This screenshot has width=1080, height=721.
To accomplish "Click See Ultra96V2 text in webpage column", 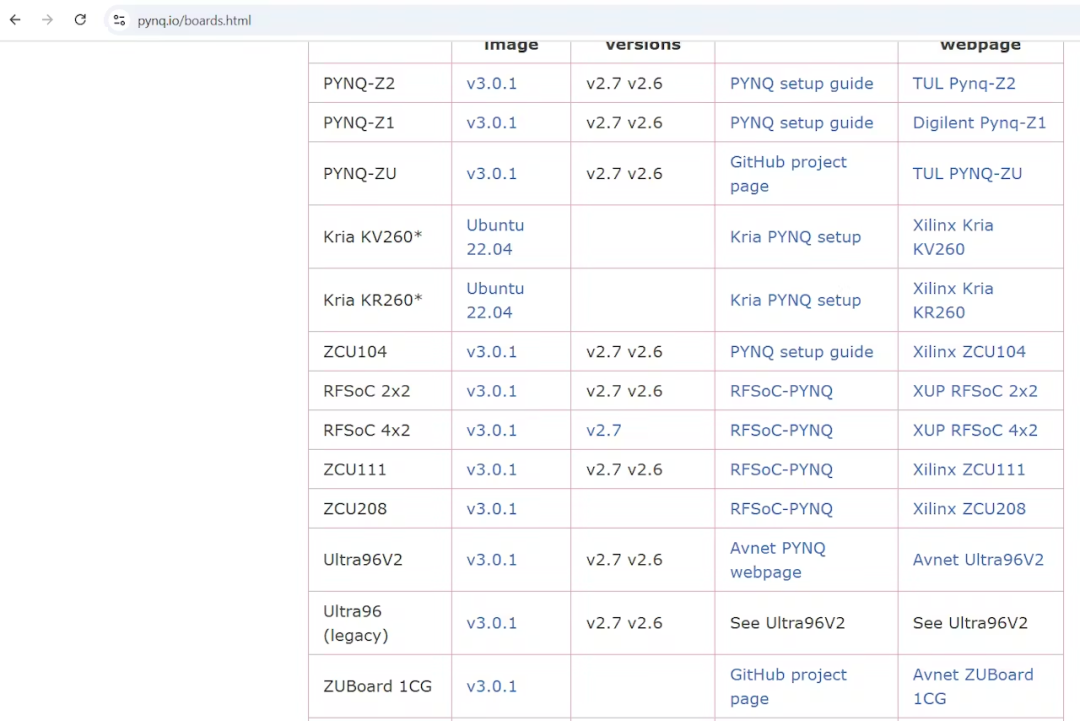I will 970,623.
